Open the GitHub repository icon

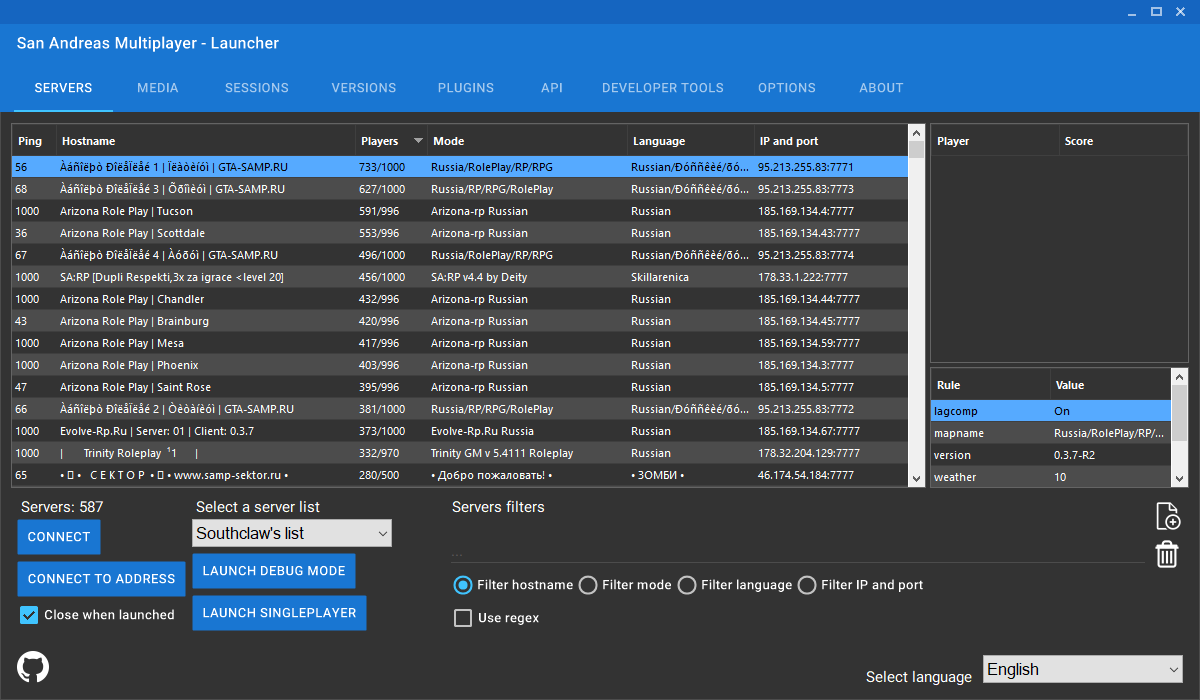click(x=33, y=666)
